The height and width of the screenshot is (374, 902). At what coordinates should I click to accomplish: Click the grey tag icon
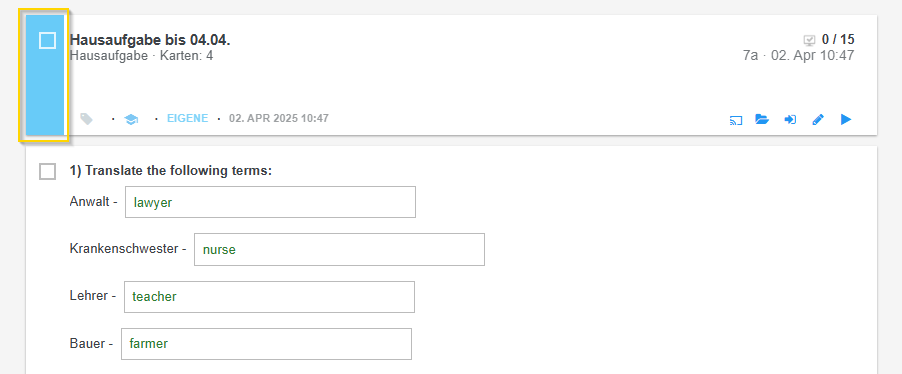[86, 119]
